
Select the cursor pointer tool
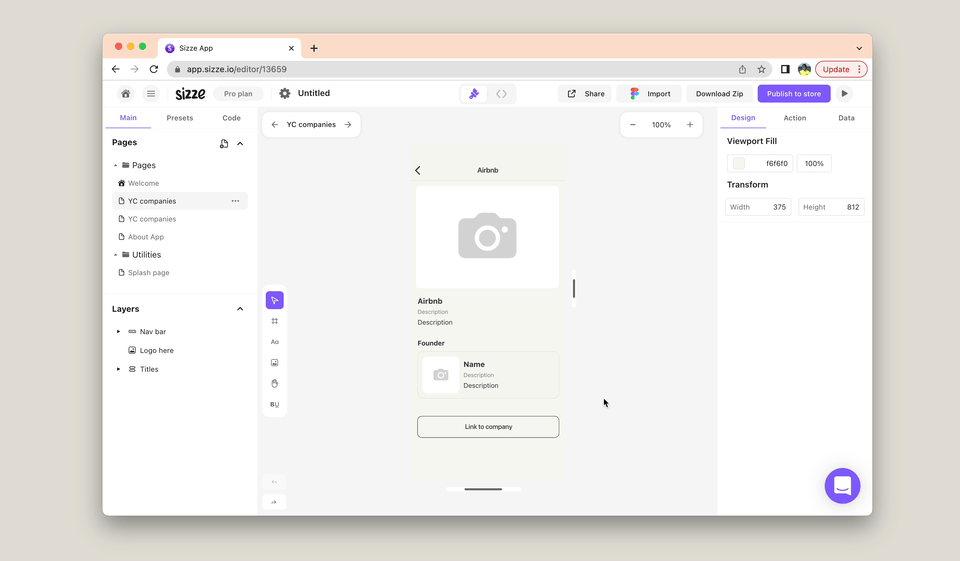tap(274, 300)
